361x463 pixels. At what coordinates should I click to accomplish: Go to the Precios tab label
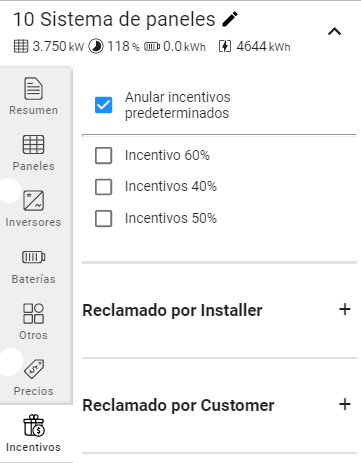33,391
